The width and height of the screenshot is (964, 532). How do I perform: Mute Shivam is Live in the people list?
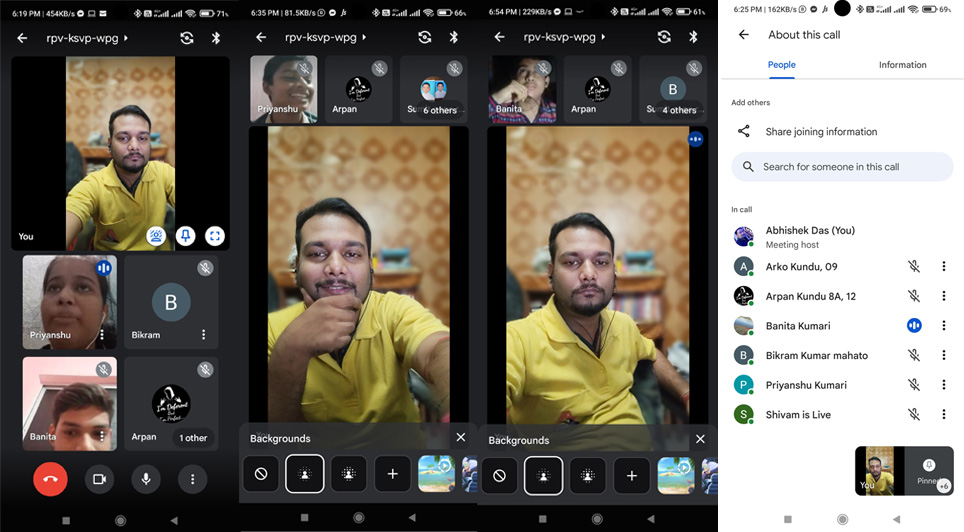click(913, 414)
